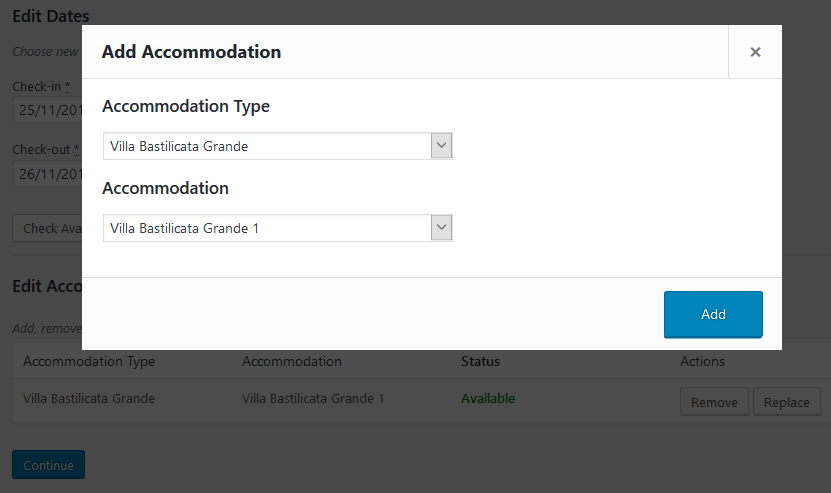This screenshot has height=493, width=831.
Task: Click the Accommodation column header in table
Action: click(x=291, y=361)
